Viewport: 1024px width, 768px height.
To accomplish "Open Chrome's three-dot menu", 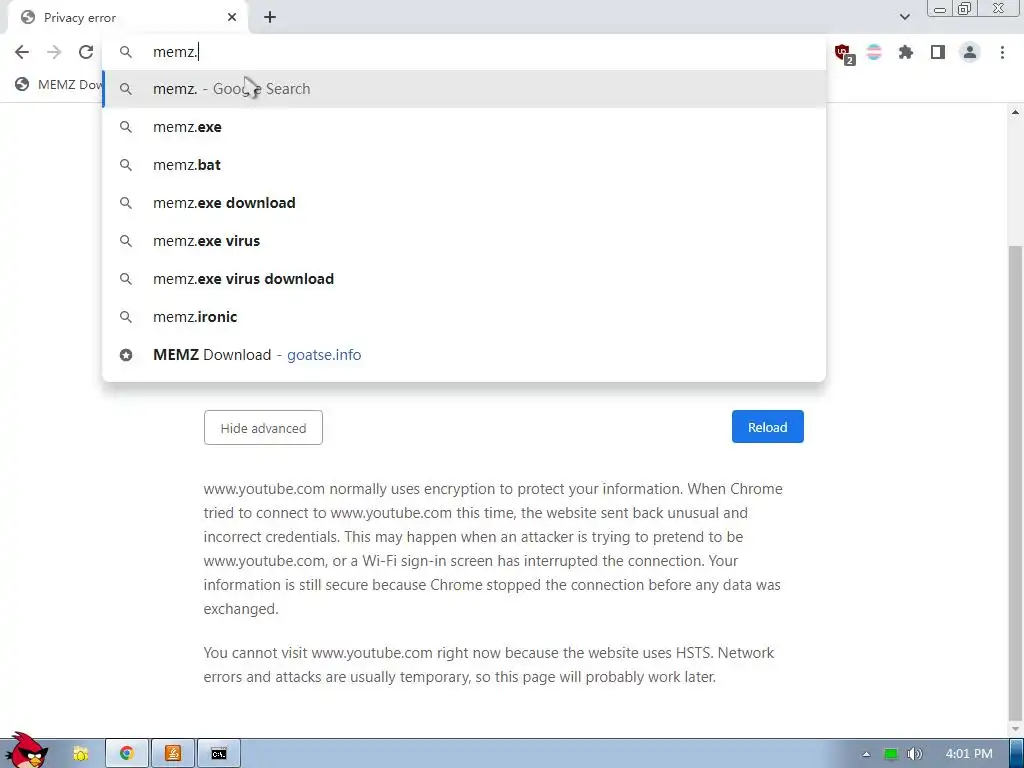I will point(1002,52).
